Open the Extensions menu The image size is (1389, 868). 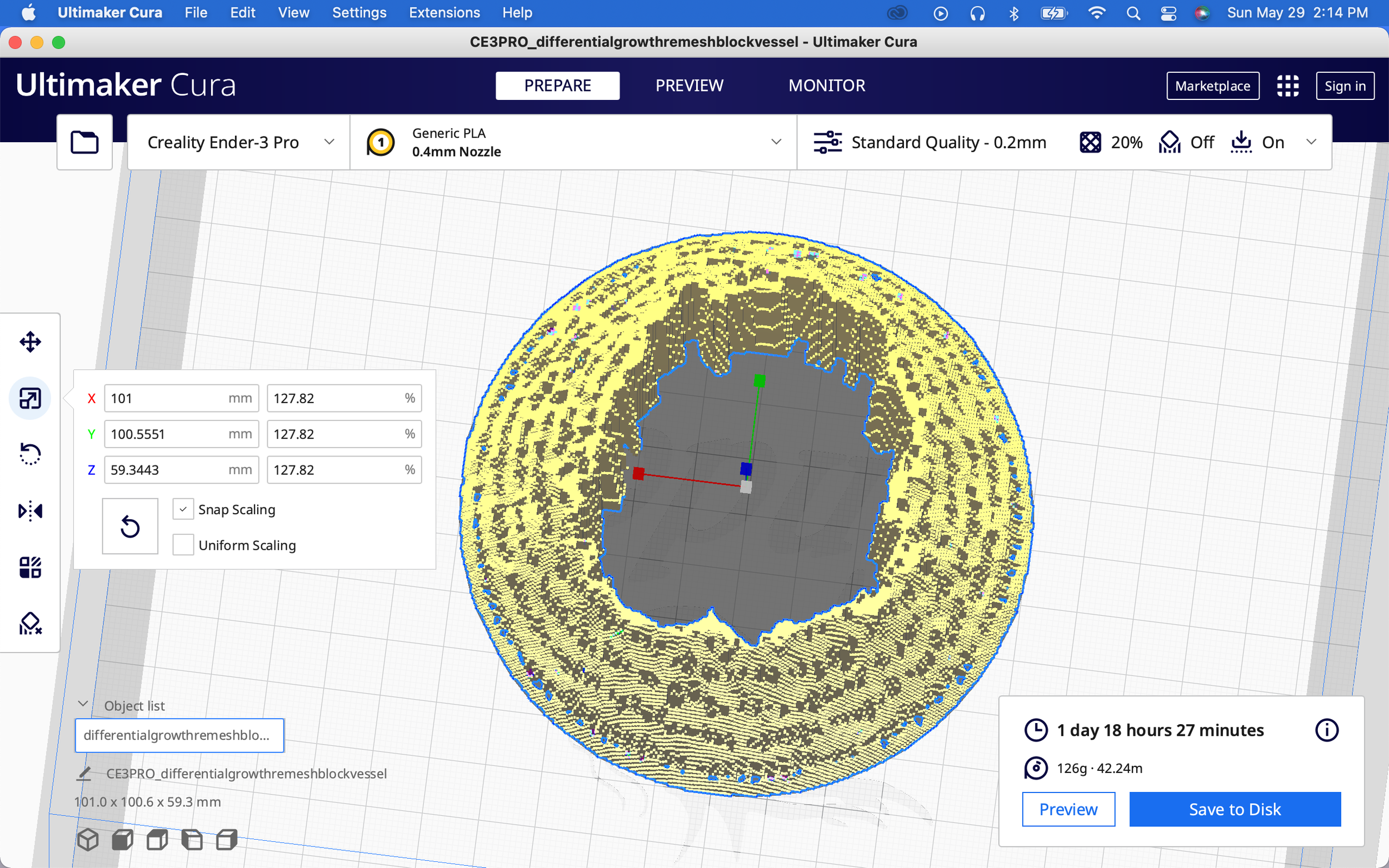(444, 13)
